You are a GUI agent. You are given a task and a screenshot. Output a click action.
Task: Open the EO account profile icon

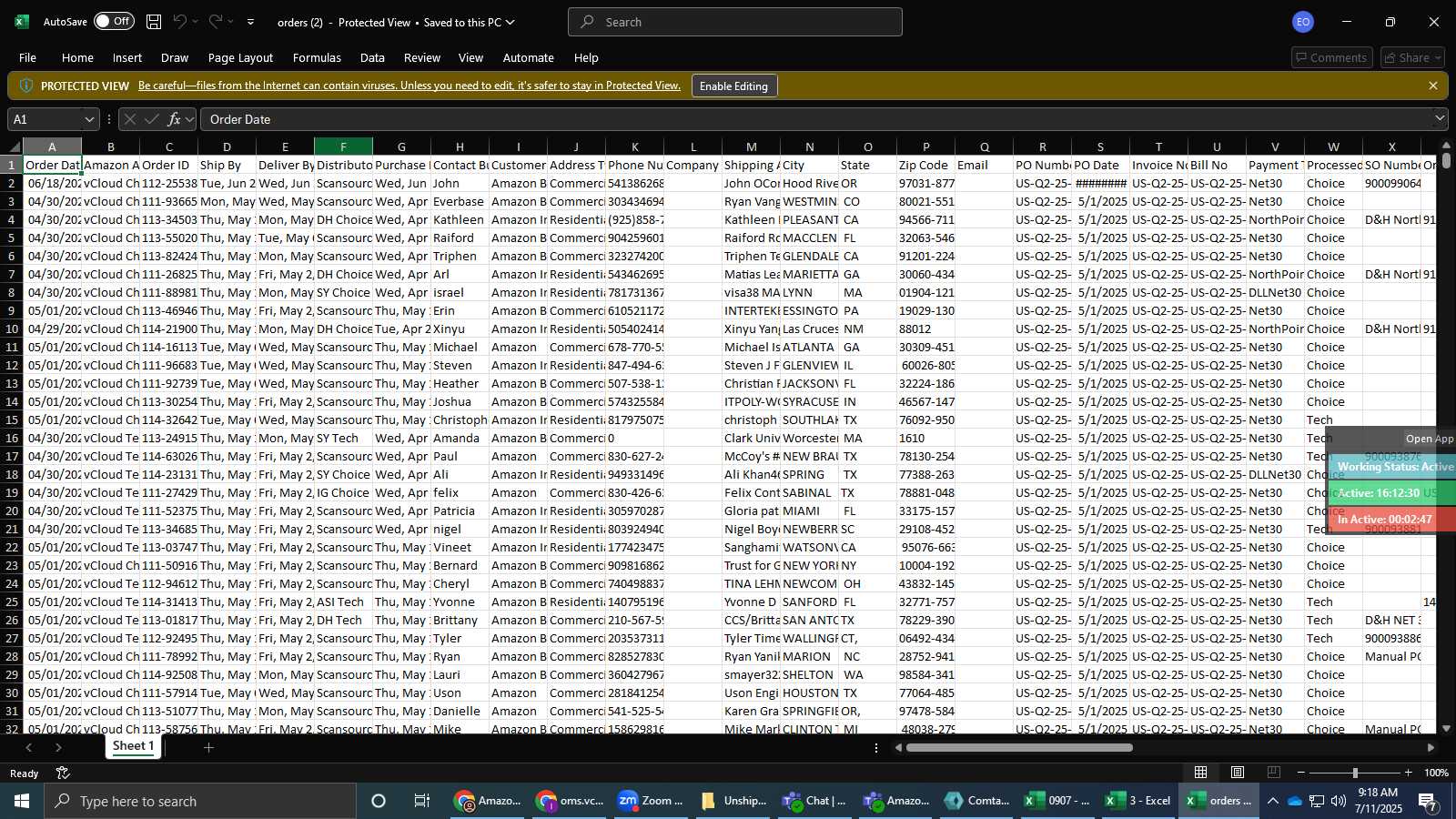1303,22
